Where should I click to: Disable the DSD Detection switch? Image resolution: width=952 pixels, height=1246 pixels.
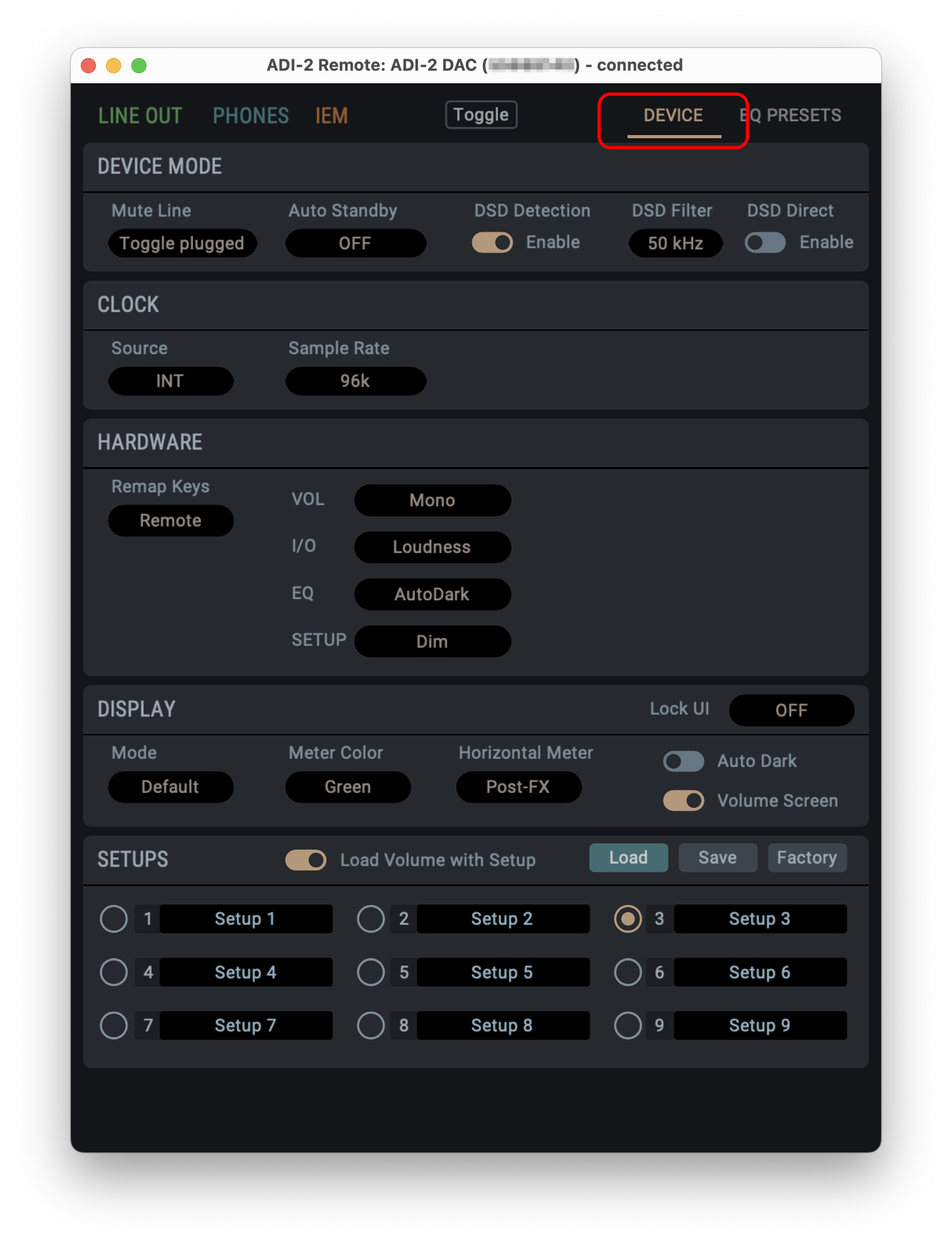(x=492, y=243)
